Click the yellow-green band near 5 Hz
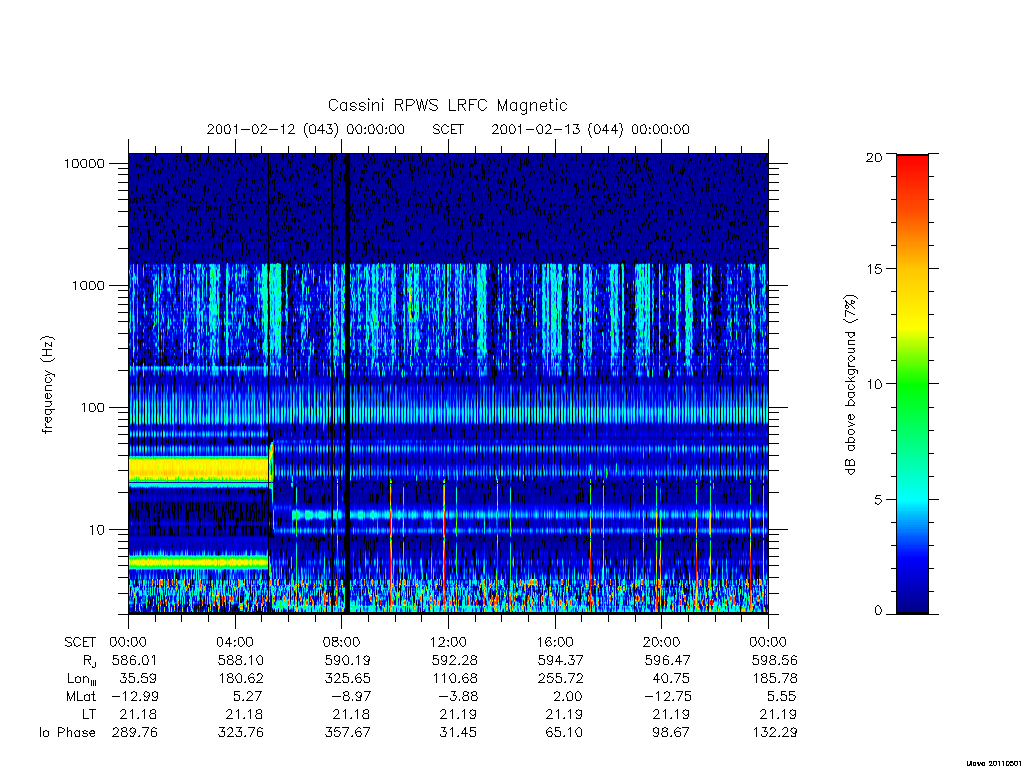This screenshot has height=768, width=1024. point(199,562)
